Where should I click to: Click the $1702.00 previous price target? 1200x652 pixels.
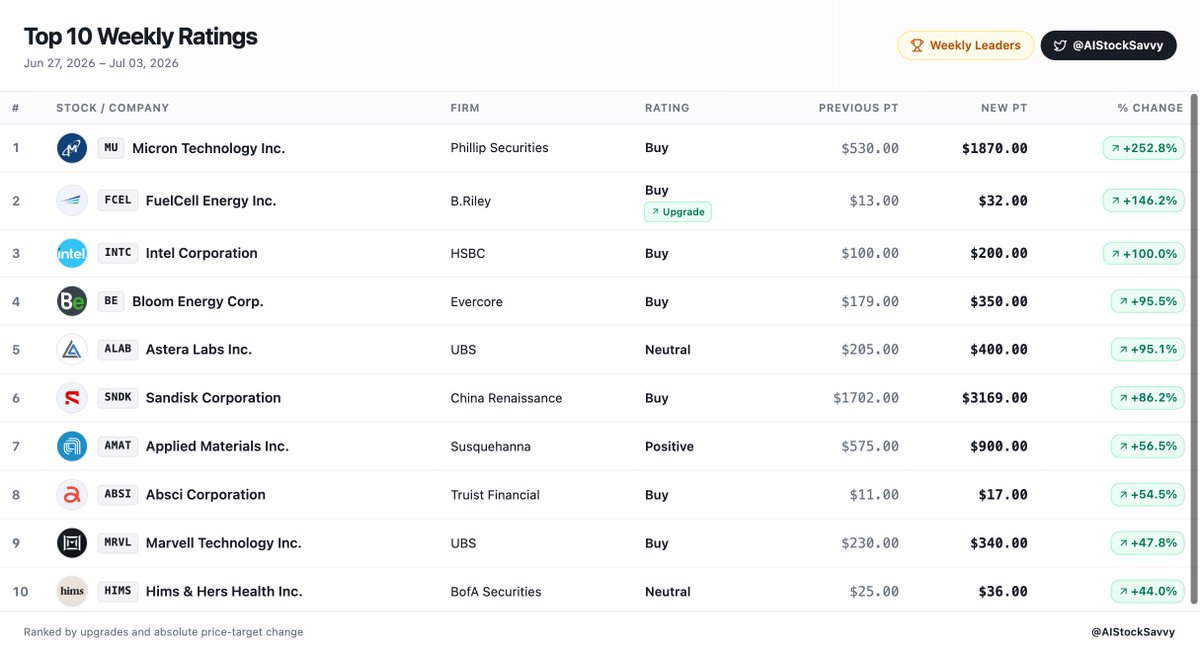(x=866, y=398)
